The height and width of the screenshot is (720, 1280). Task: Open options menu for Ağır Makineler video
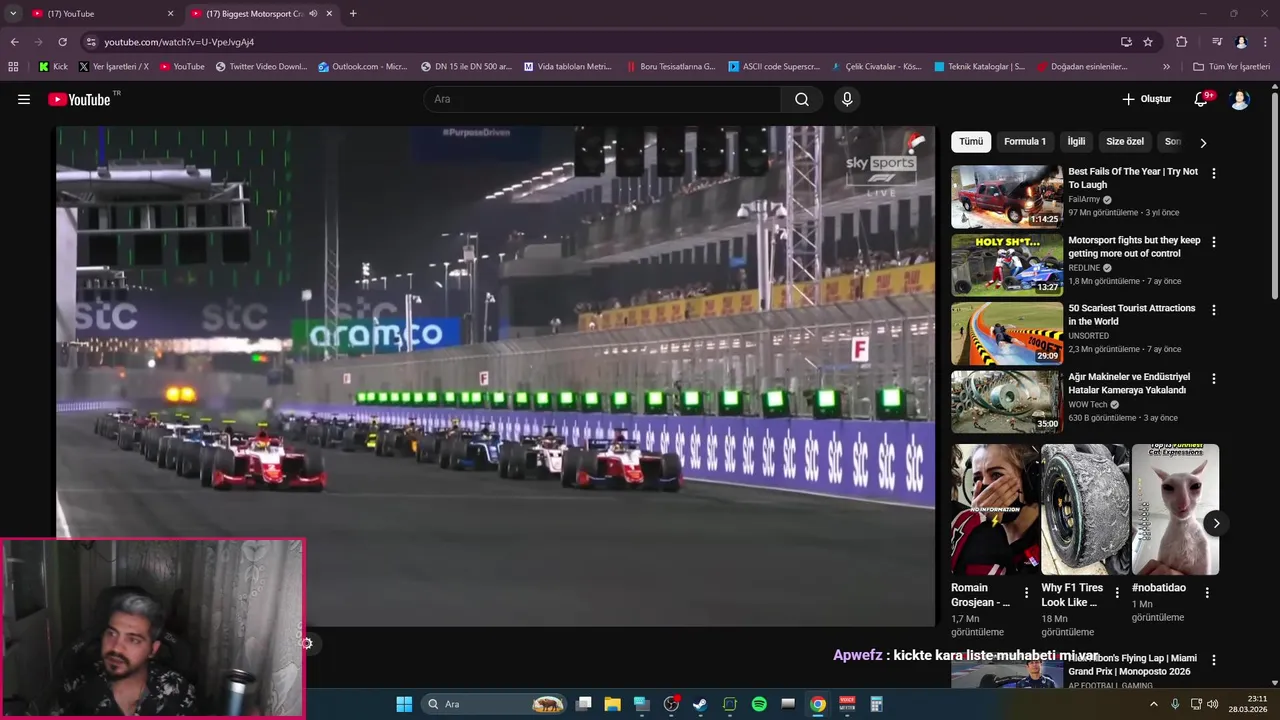[1214, 379]
